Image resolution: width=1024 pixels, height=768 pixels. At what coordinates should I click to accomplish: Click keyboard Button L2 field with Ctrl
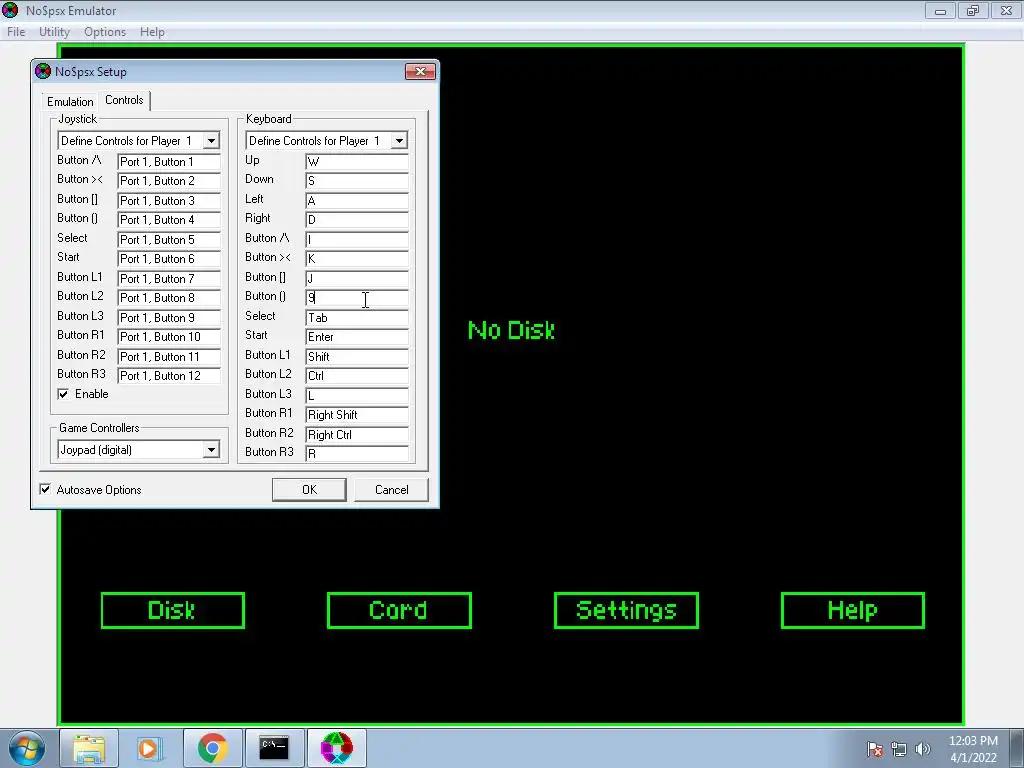pyautogui.click(x=357, y=376)
